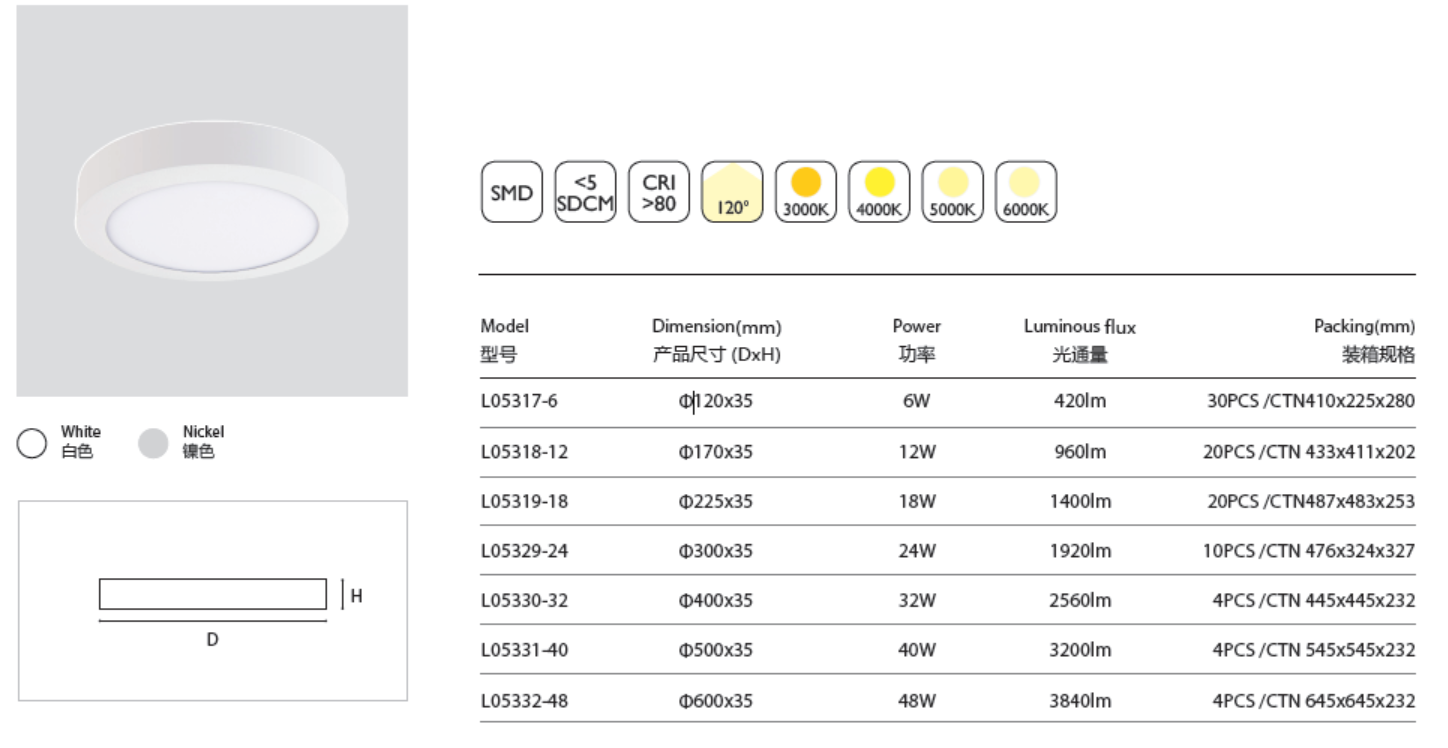Choose the White finish swatch
Viewport: 1448px width, 748px height.
pyautogui.click(x=32, y=443)
